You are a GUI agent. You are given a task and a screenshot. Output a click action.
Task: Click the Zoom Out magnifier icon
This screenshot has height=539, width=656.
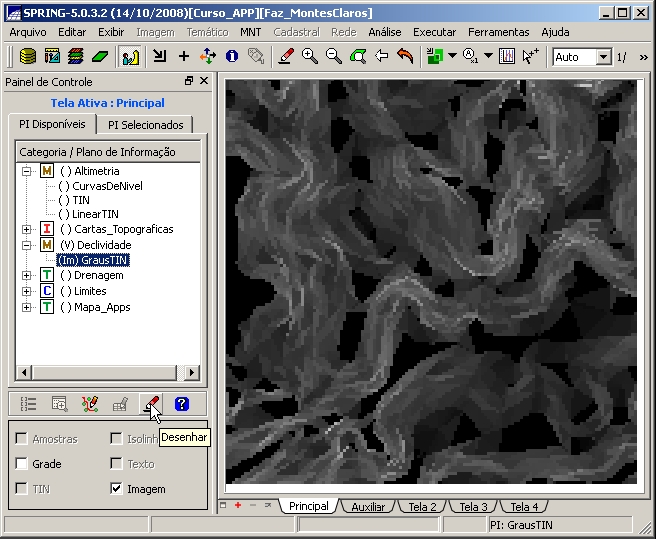pyautogui.click(x=334, y=57)
